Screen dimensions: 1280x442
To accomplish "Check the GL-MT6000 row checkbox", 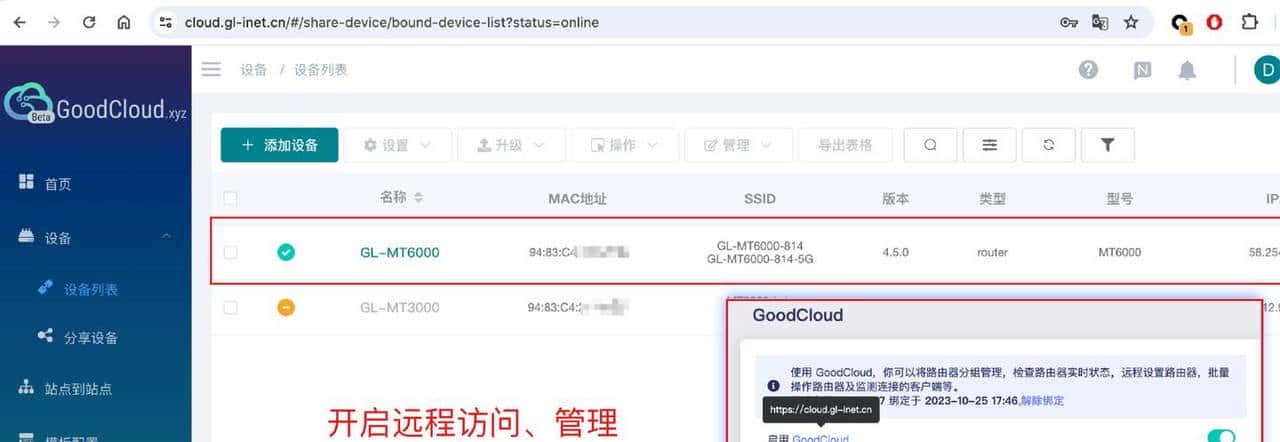I will coord(231,253).
